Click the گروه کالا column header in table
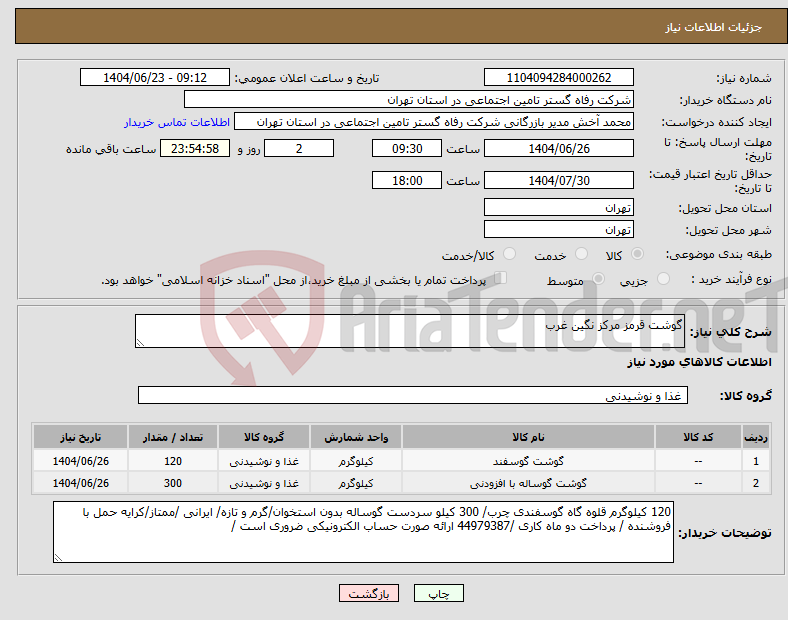 point(264,437)
